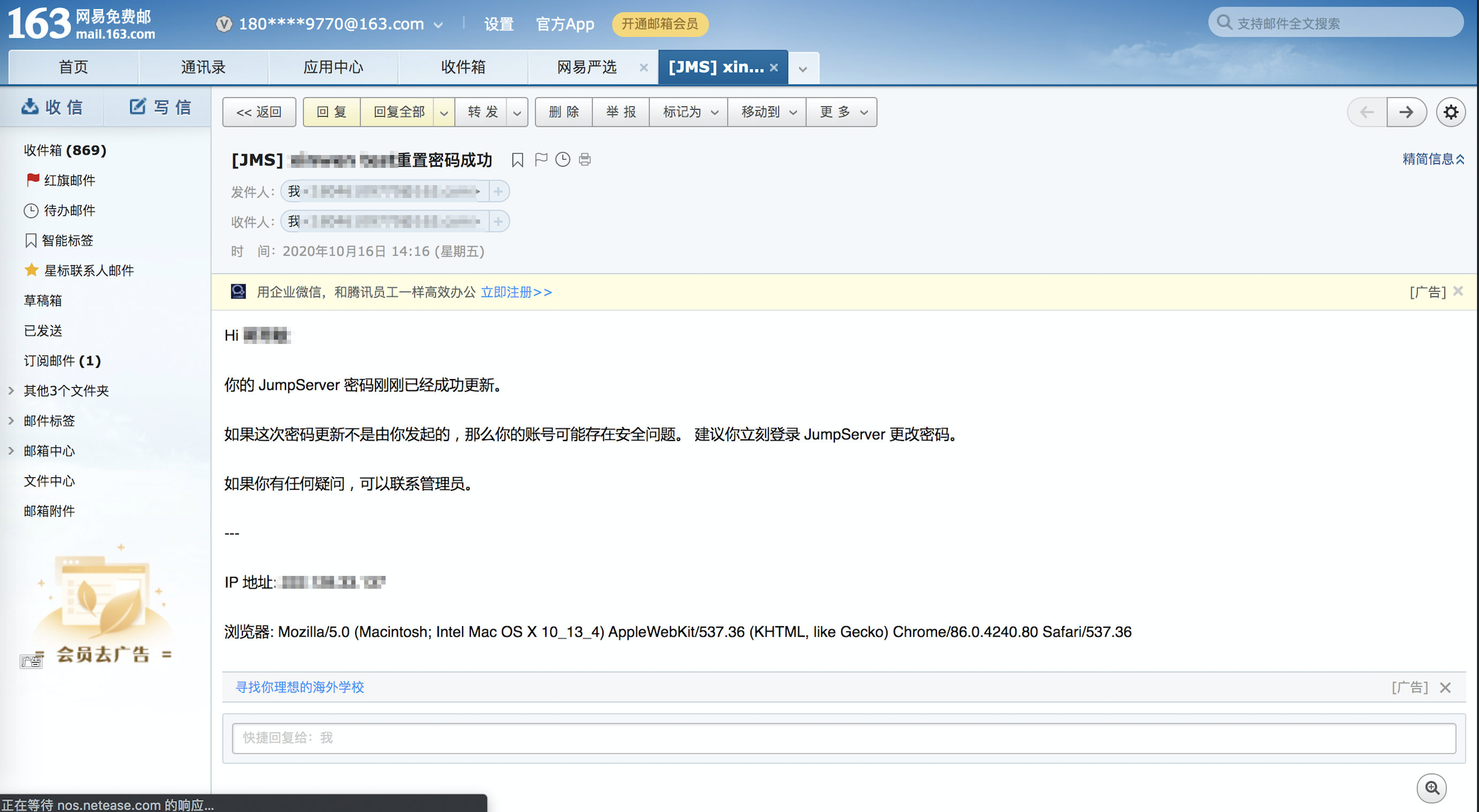
Task: Open the account email dropdown arrow
Action: click(438, 25)
